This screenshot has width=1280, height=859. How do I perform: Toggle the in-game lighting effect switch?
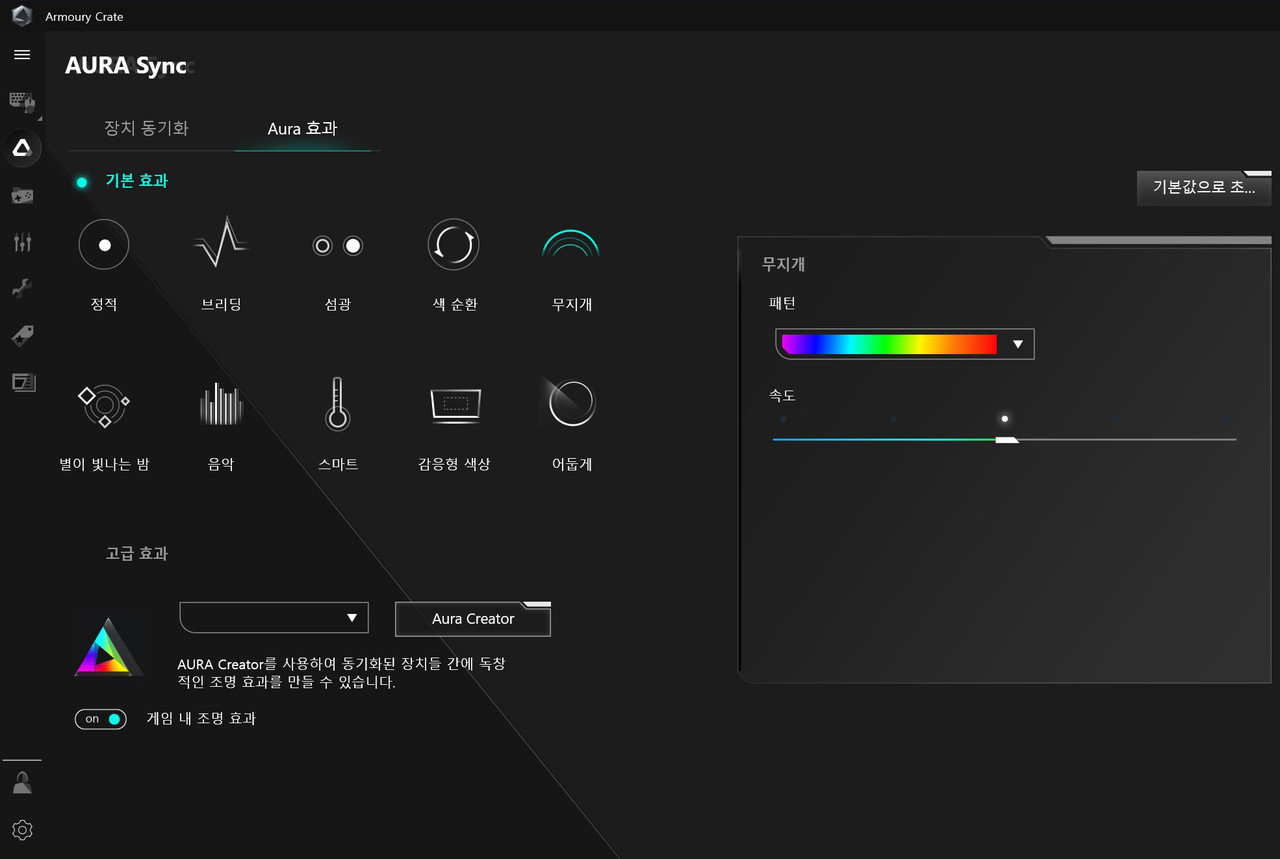pos(101,719)
